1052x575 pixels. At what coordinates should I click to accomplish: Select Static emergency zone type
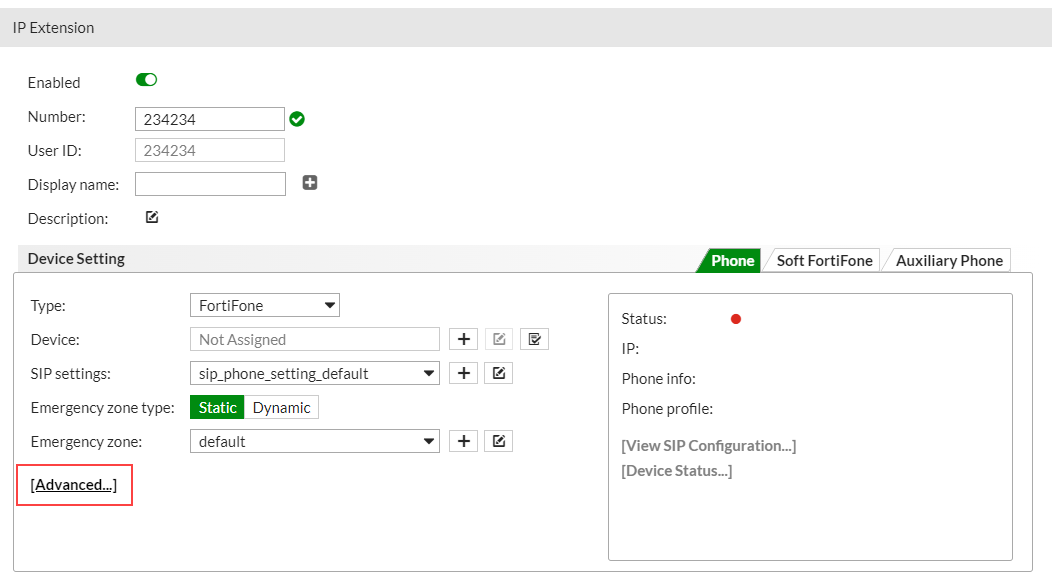point(217,407)
